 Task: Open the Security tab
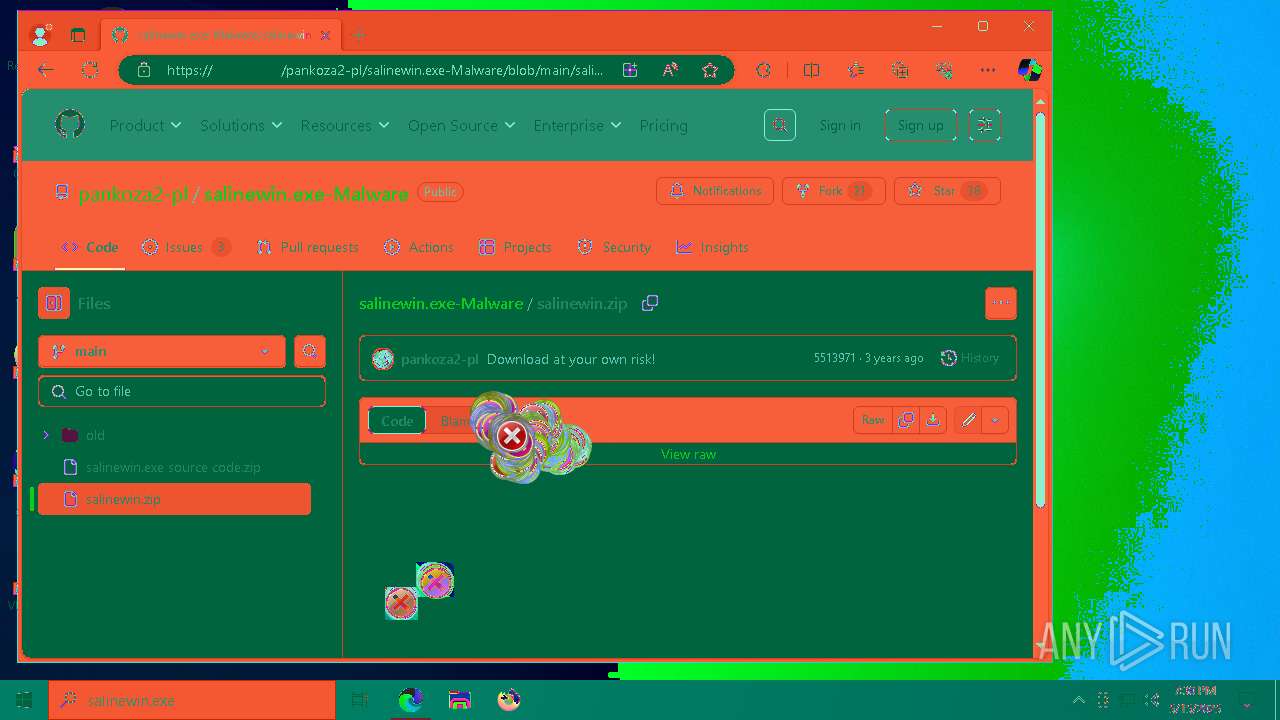click(614, 247)
